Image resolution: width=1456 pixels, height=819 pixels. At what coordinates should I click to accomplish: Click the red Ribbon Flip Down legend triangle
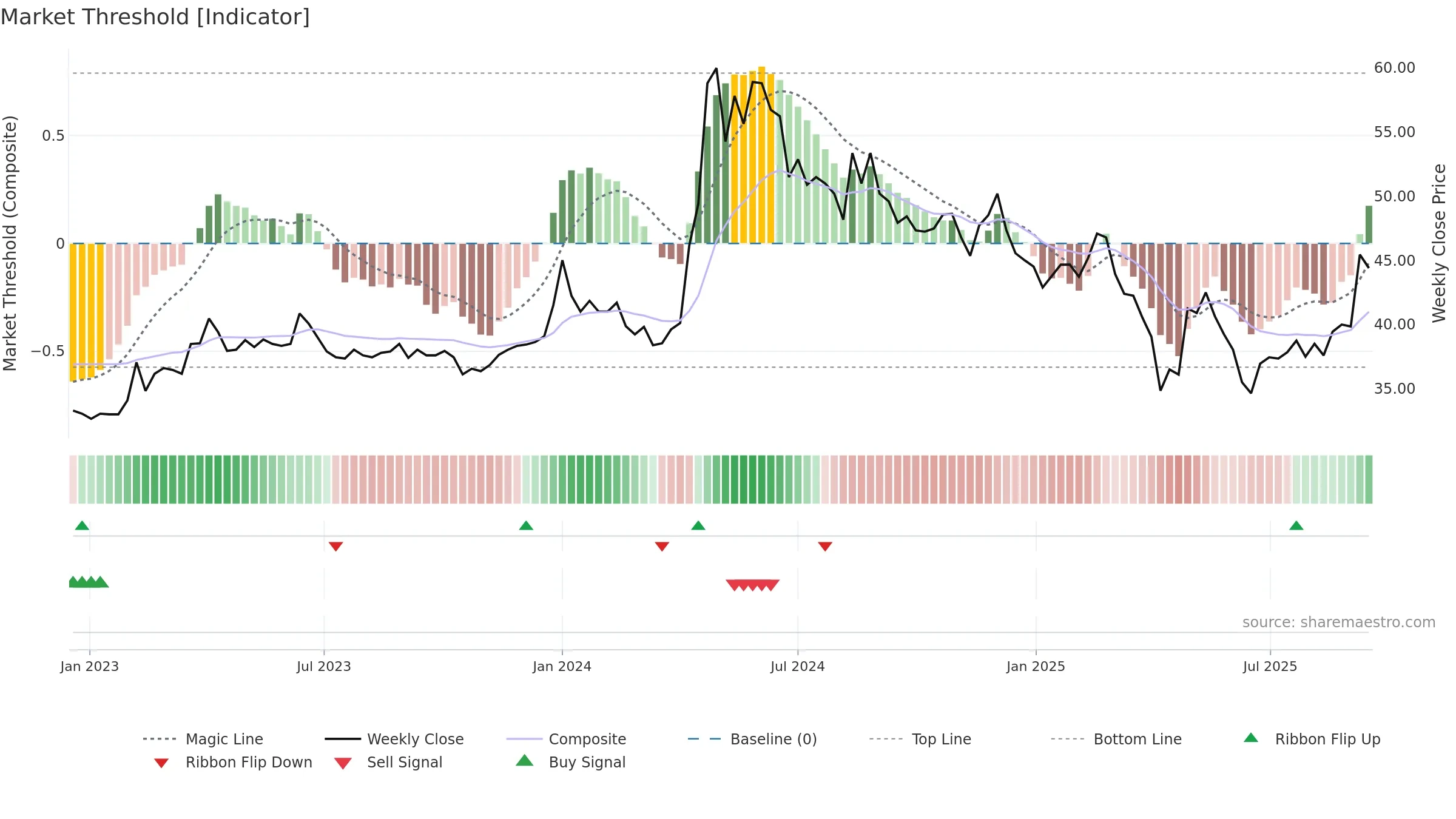tap(161, 763)
